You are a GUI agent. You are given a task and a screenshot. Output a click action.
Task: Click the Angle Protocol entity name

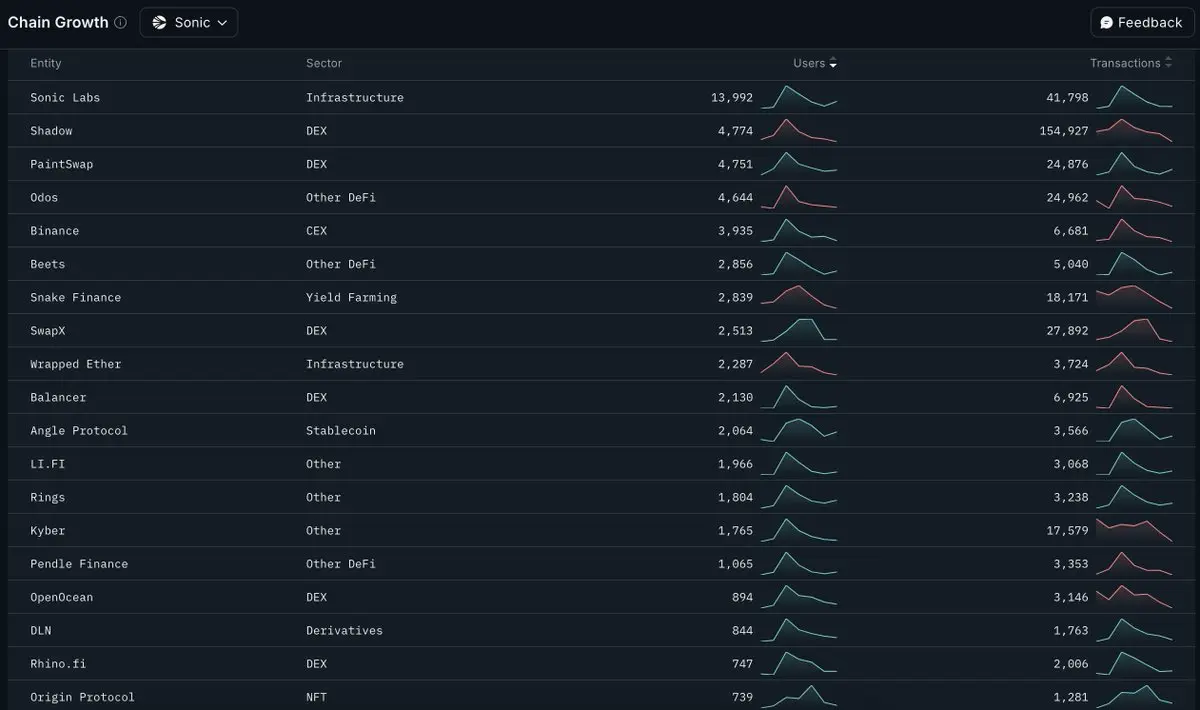tap(79, 431)
